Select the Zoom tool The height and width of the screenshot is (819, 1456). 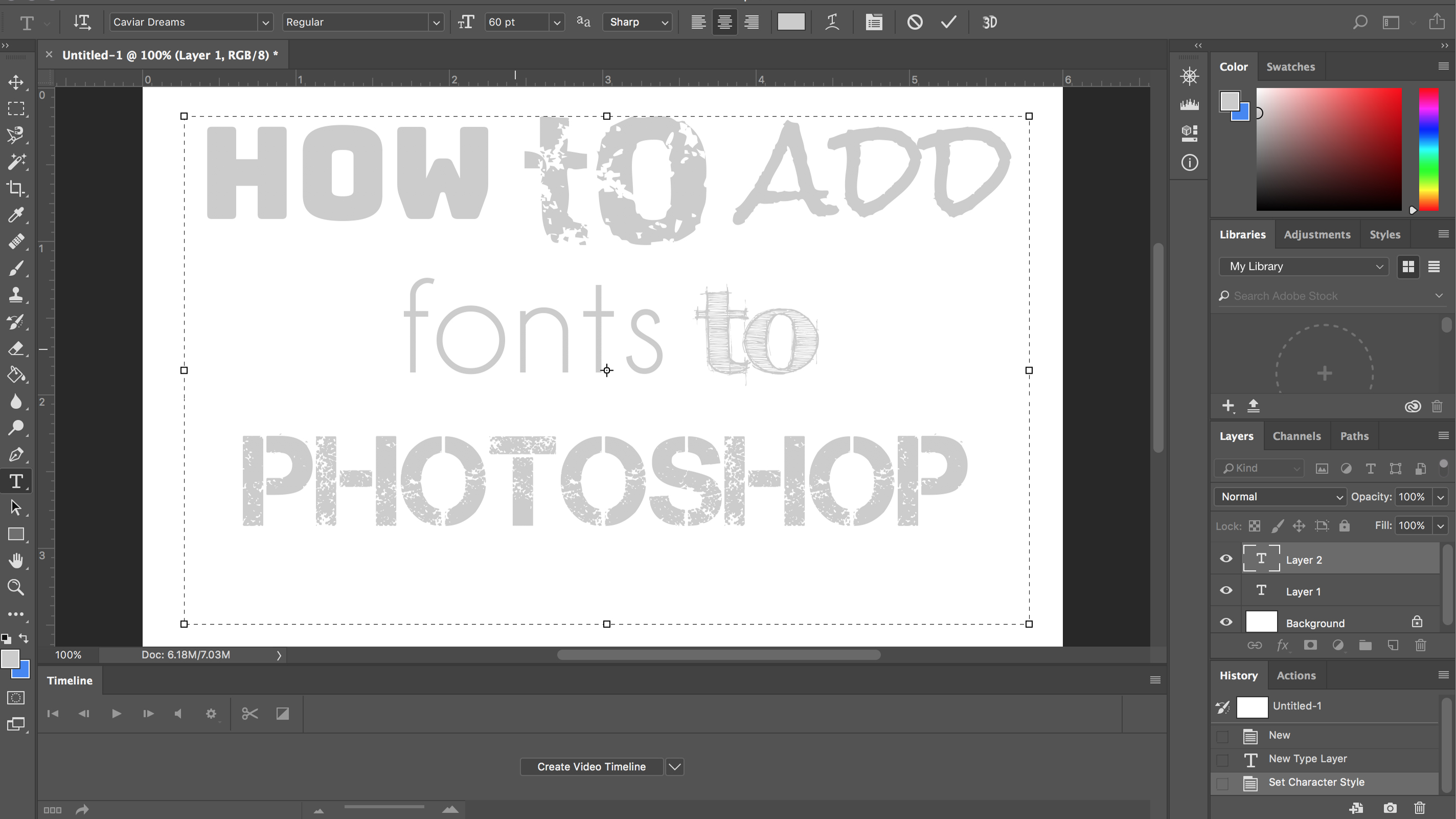point(16,588)
